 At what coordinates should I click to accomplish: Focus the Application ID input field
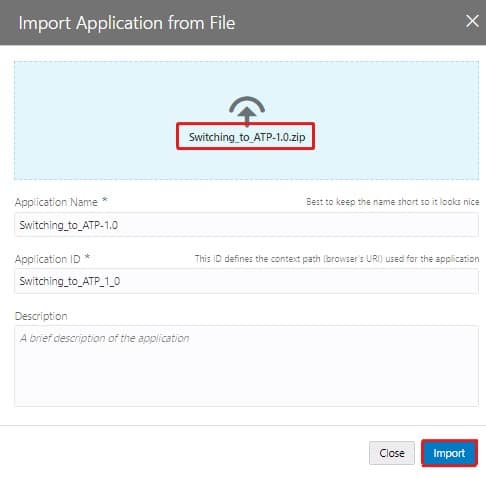(x=246, y=281)
